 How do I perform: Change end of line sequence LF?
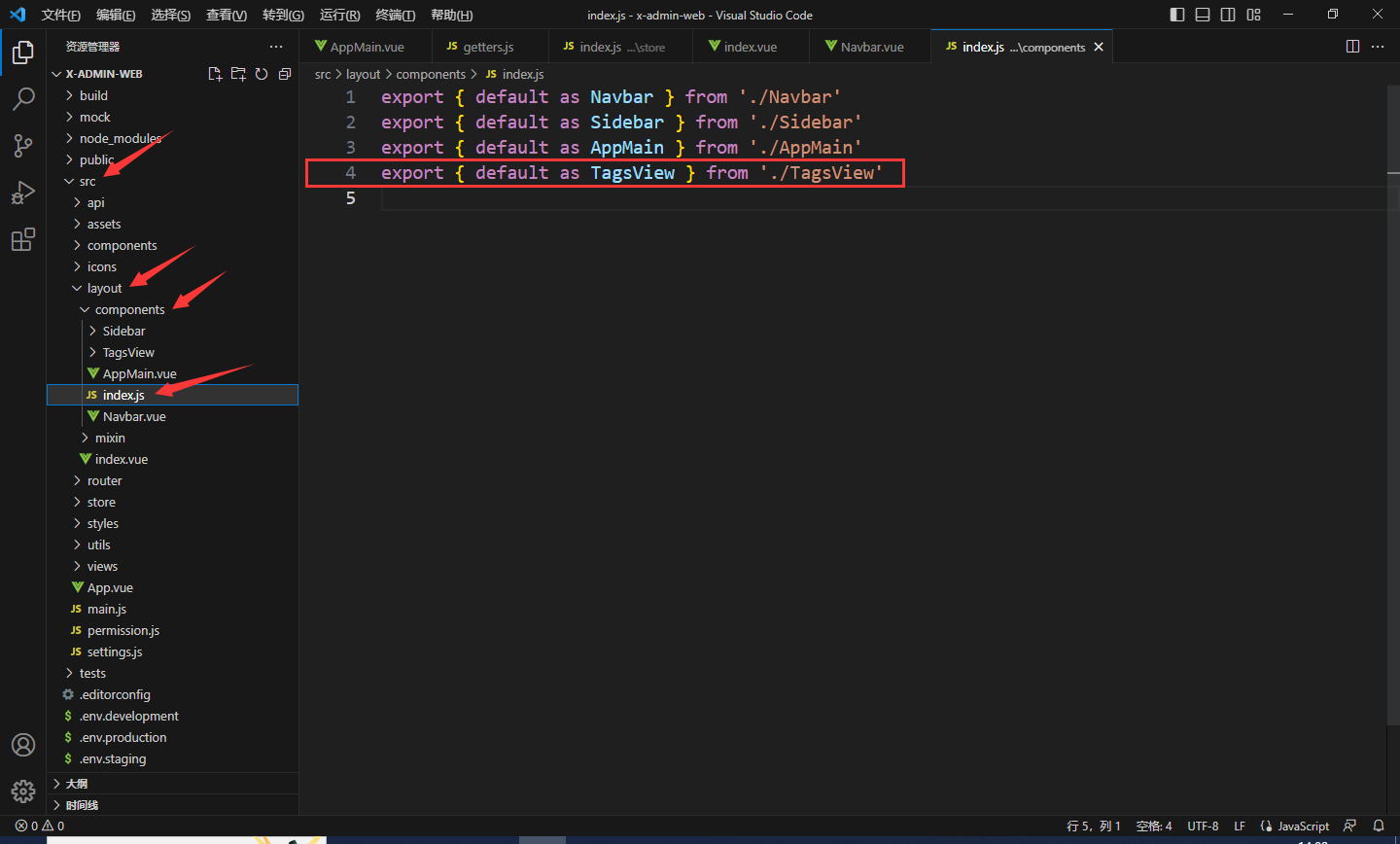tap(1240, 826)
